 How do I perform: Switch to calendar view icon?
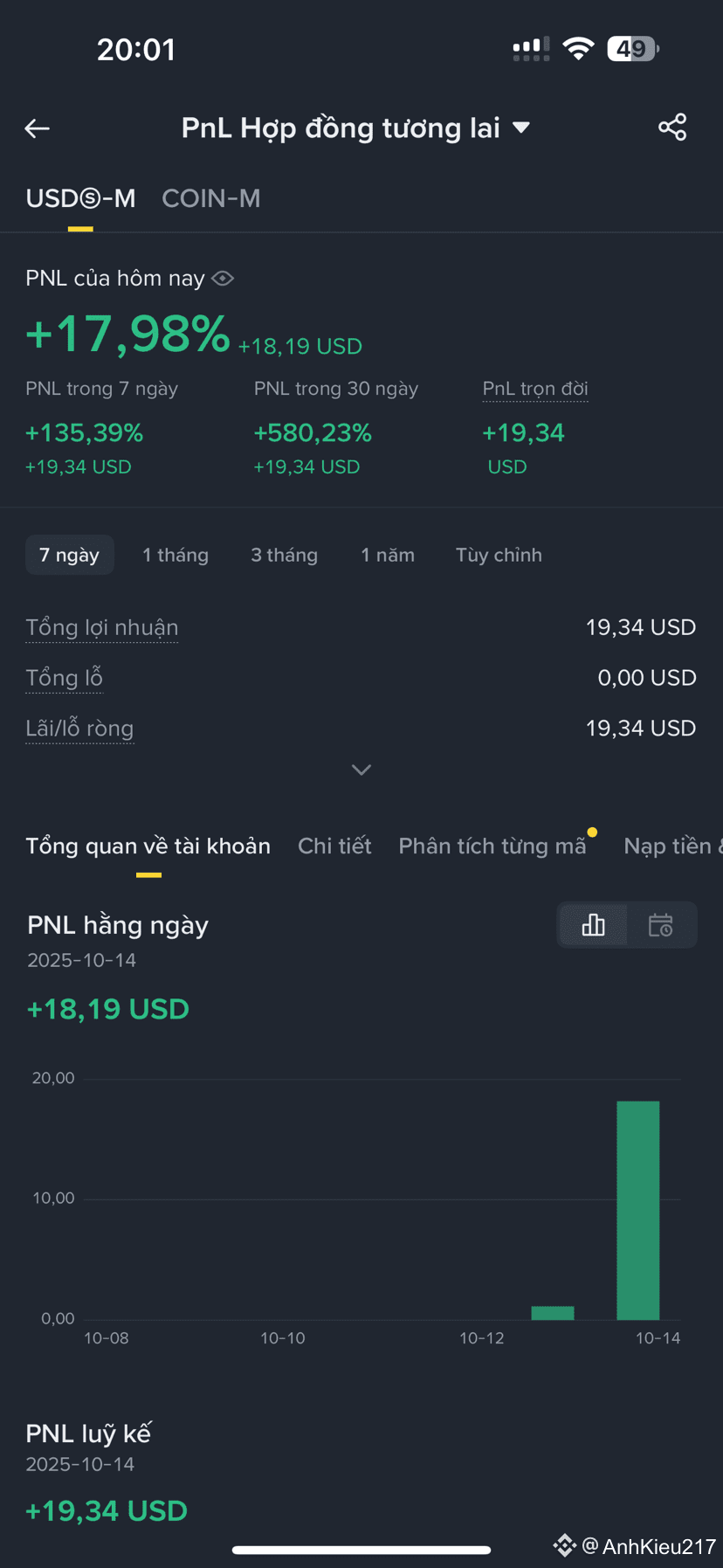661,924
